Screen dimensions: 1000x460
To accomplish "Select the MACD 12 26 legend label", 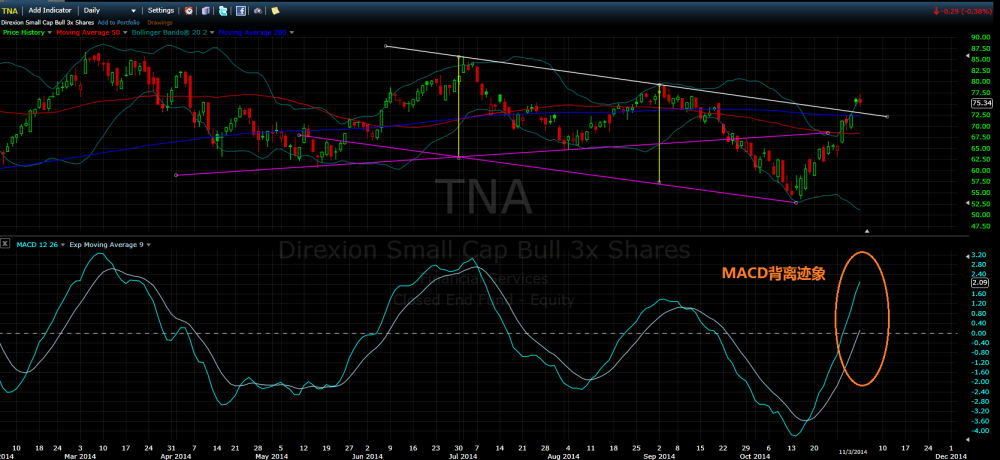I will point(37,245).
